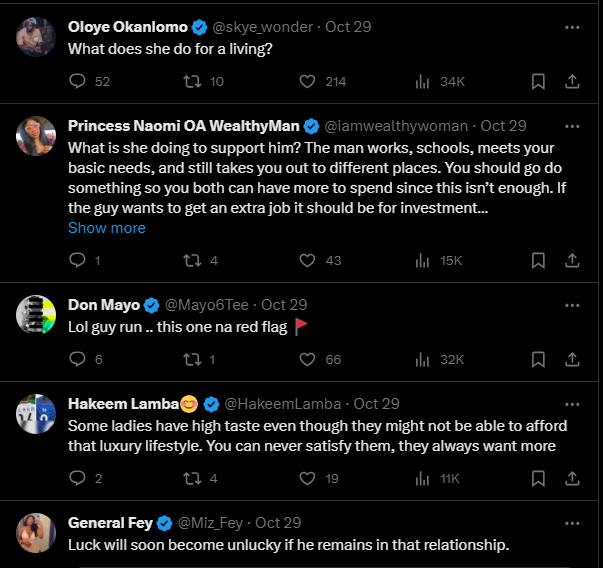Bookmark Oloye Okanlomo's tweet

(537, 81)
